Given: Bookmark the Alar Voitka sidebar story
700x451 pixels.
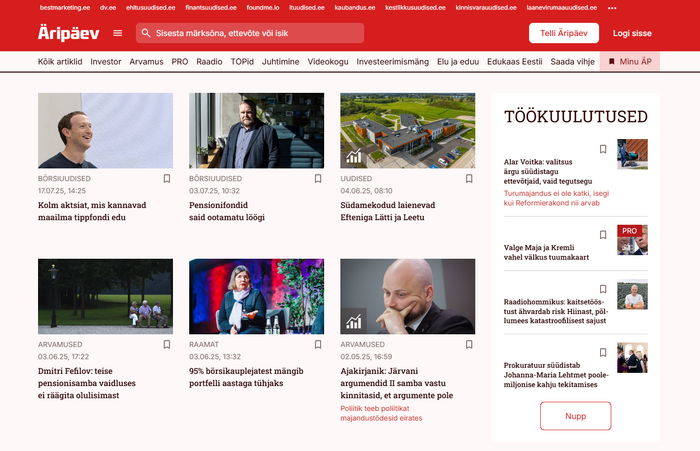Looking at the screenshot, I should (603, 149).
